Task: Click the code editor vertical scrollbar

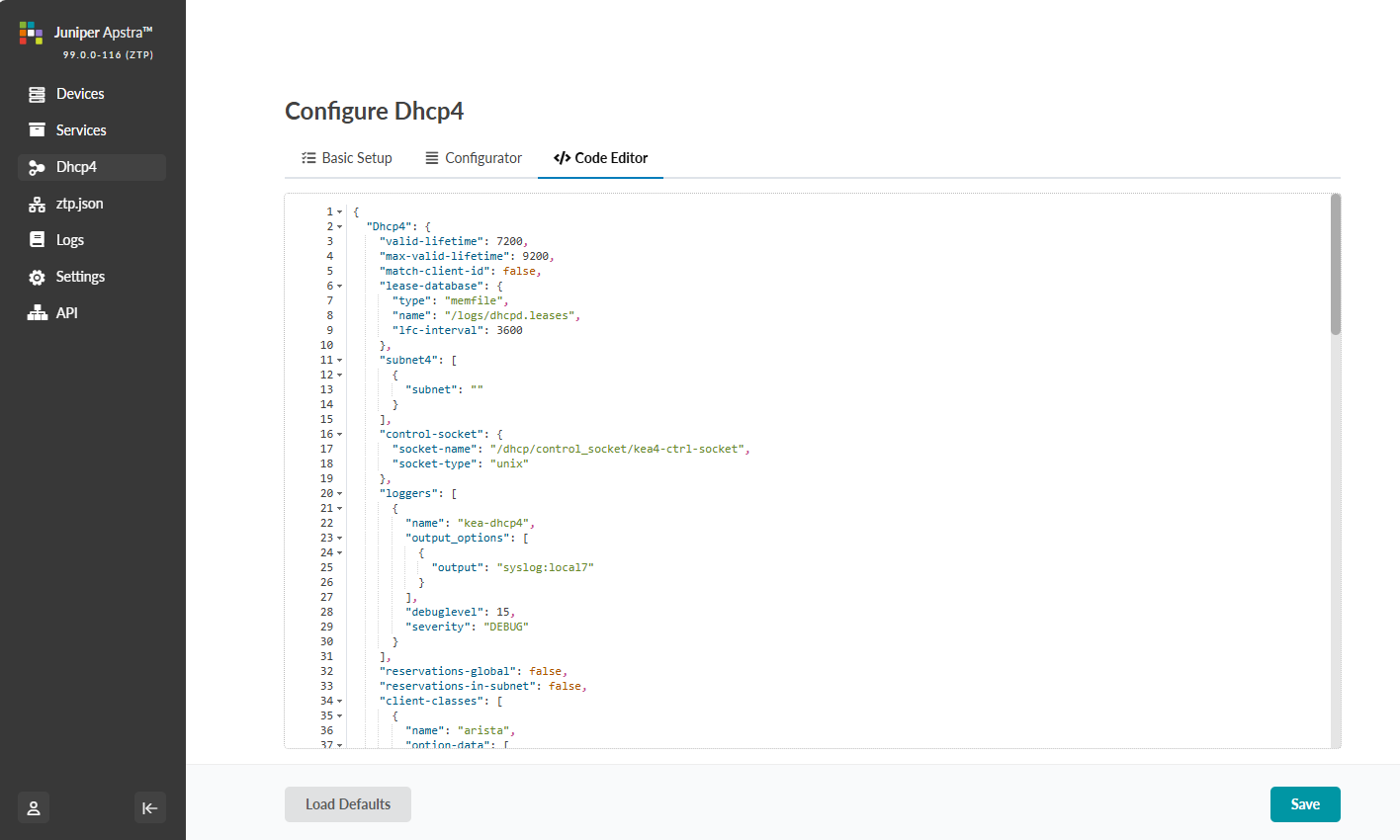Action: [1336, 265]
